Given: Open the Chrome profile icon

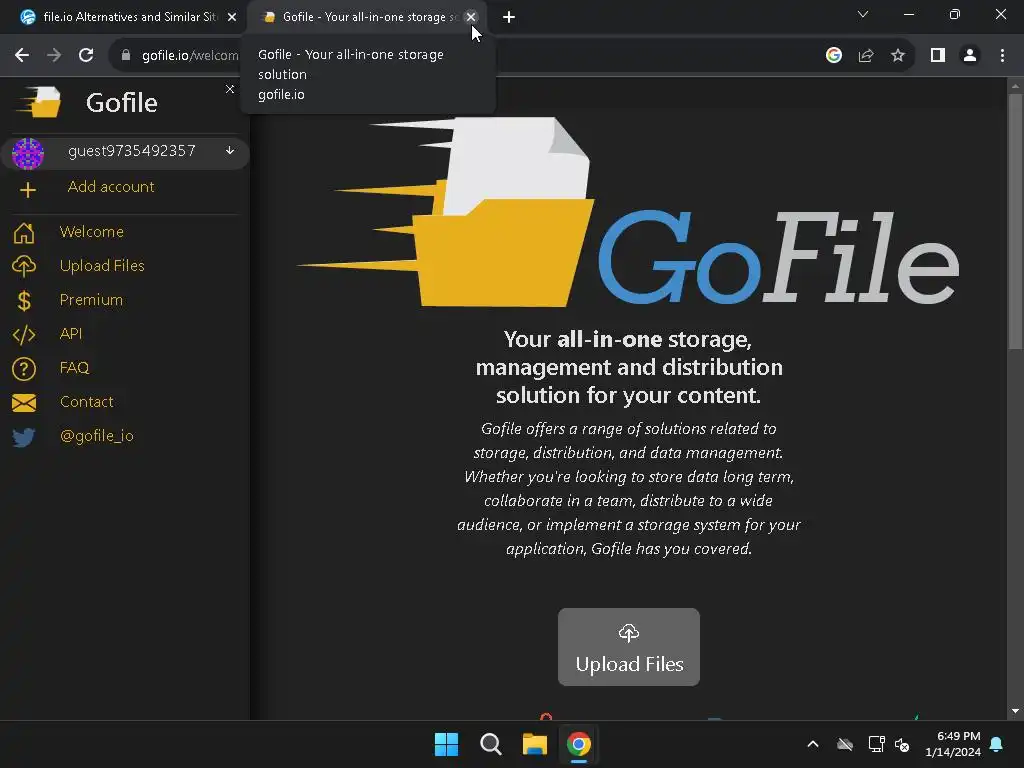Looking at the screenshot, I should click(x=970, y=56).
